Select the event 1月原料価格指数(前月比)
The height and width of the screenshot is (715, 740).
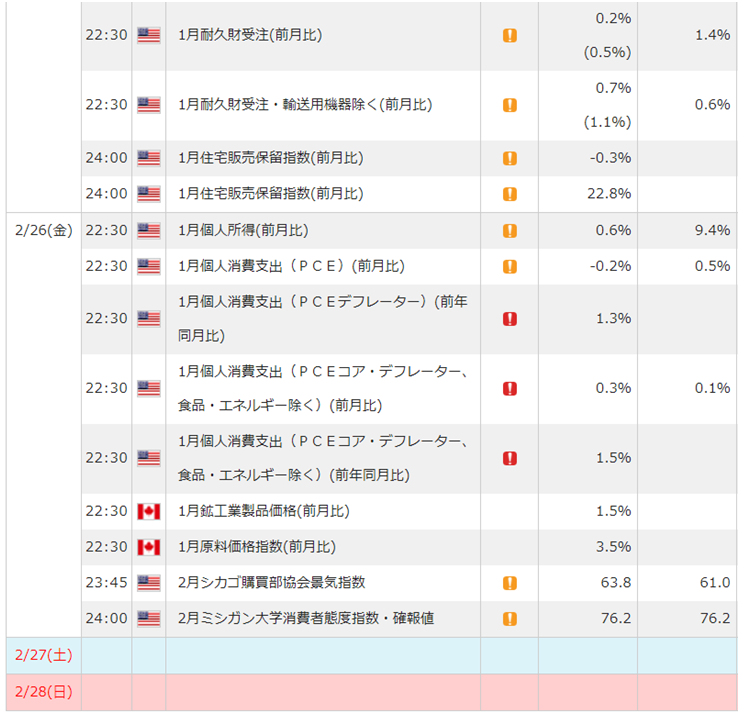(257, 547)
